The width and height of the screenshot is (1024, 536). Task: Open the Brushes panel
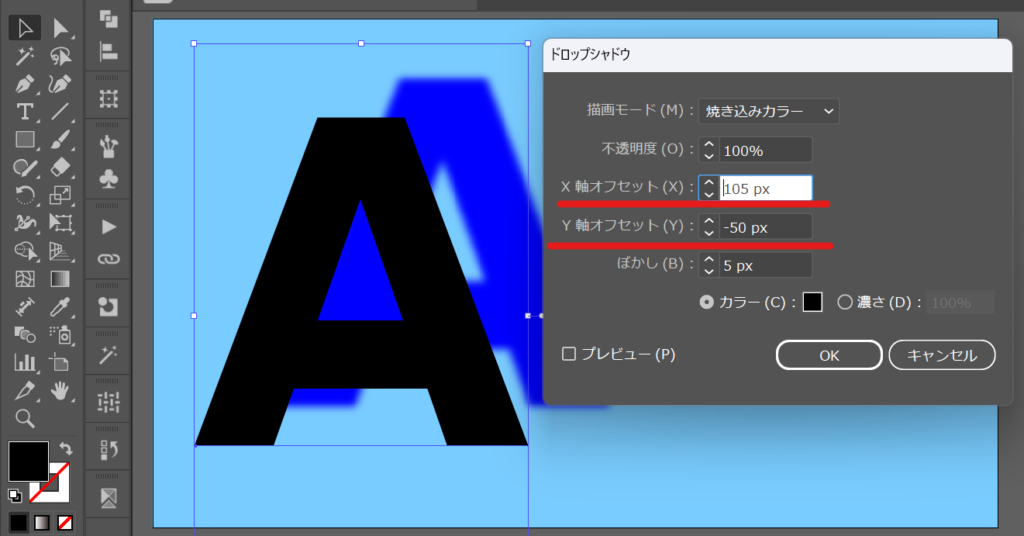[x=108, y=147]
